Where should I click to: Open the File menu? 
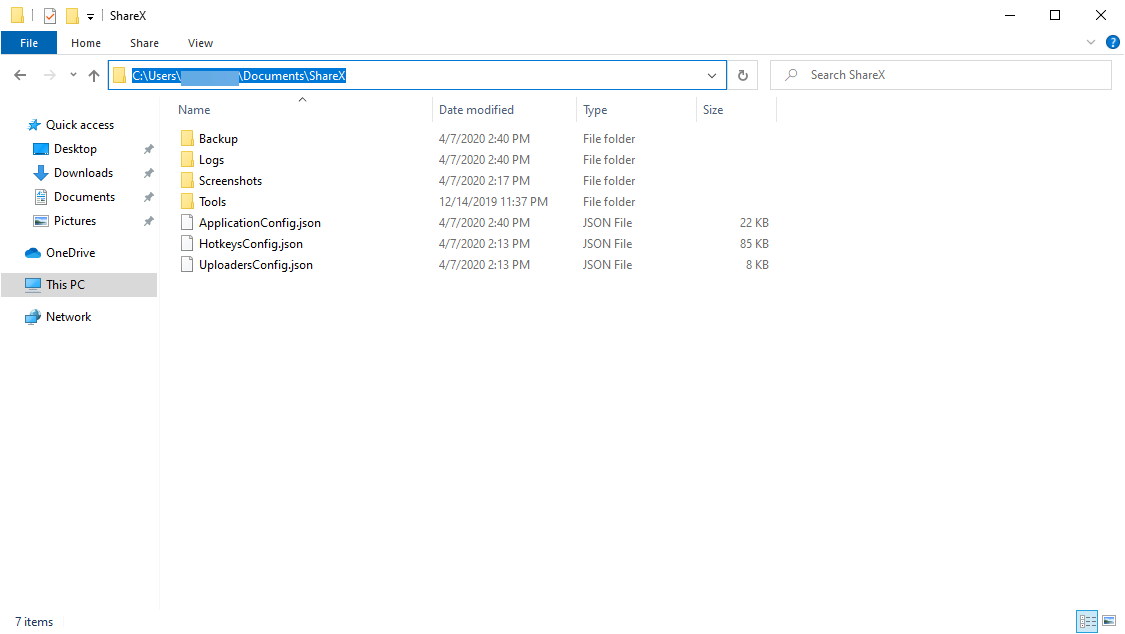29,42
